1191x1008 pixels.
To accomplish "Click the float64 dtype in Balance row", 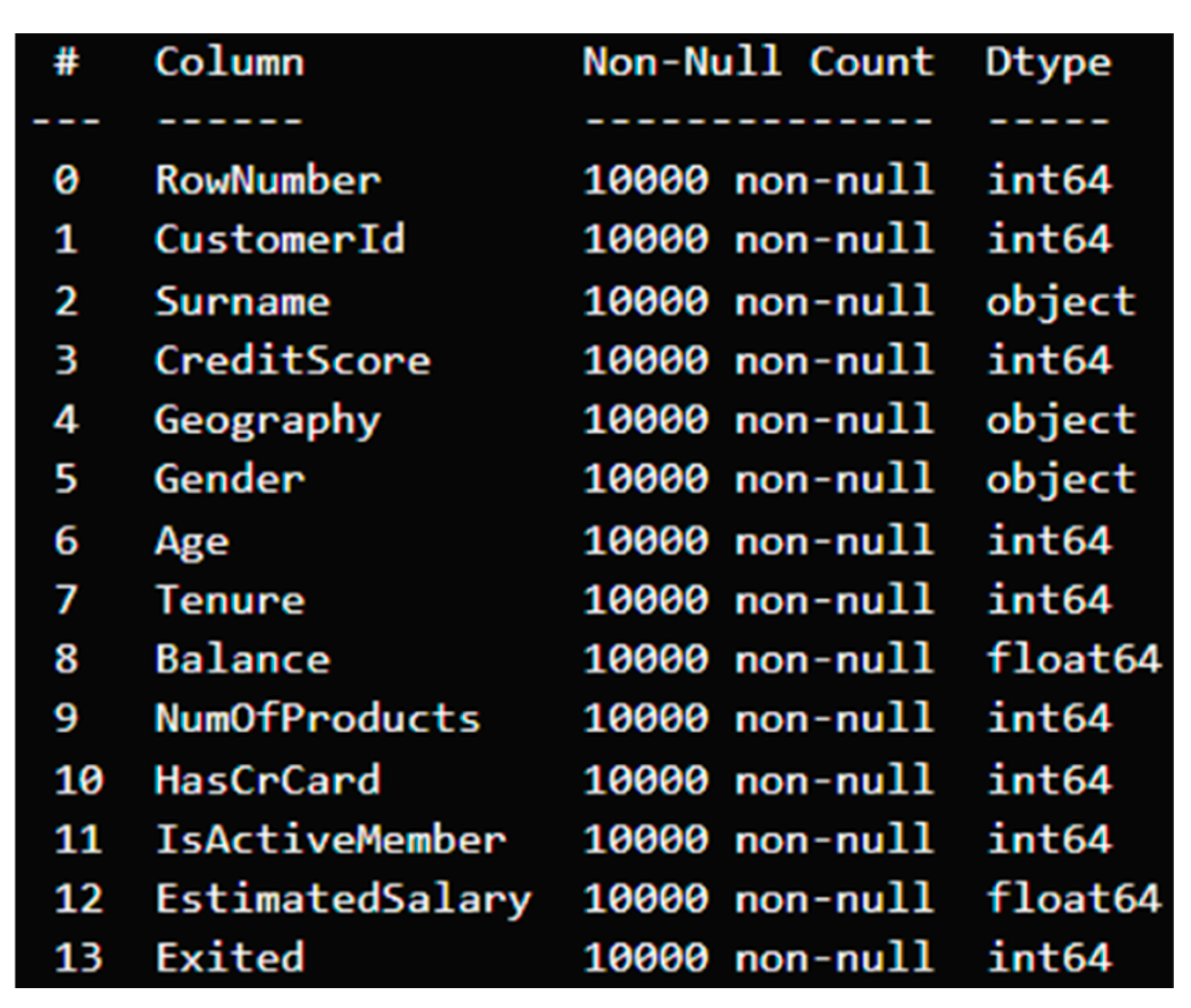I will point(1073,659).
